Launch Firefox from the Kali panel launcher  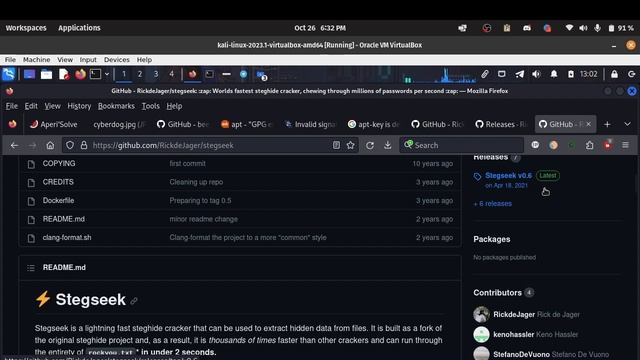pyautogui.click(x=80, y=74)
